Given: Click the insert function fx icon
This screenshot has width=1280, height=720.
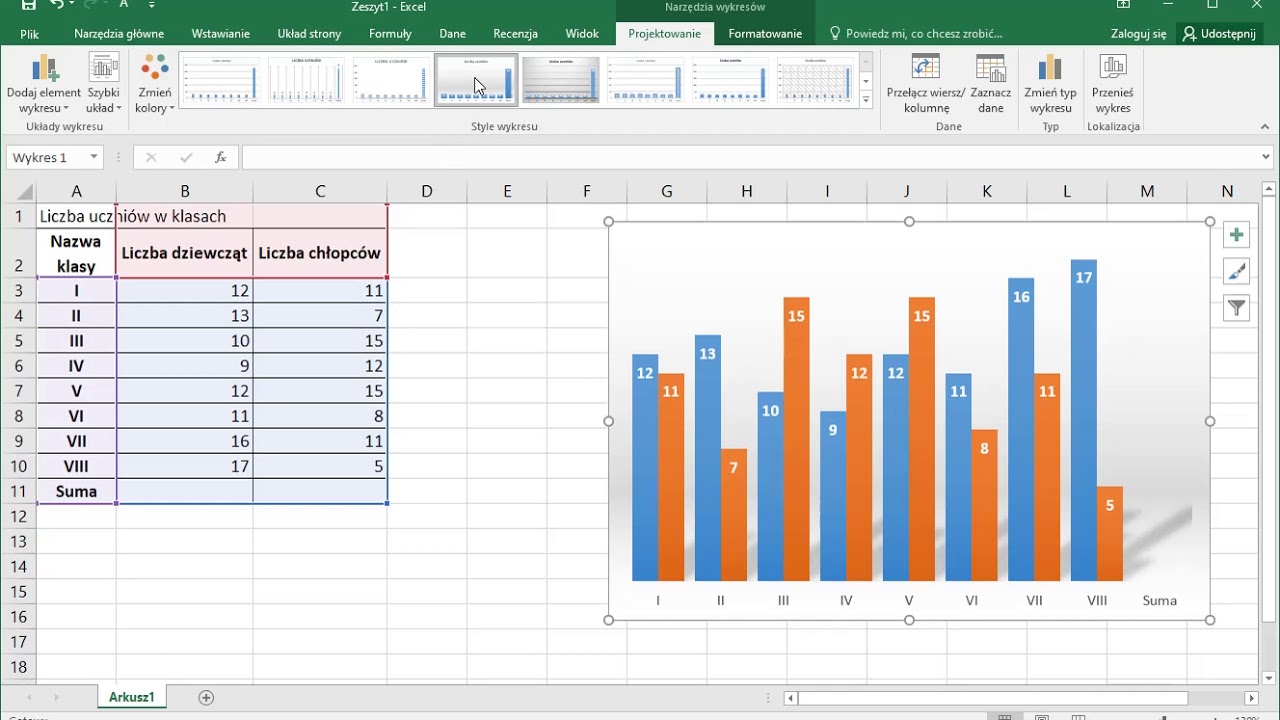Looking at the screenshot, I should click(x=221, y=157).
